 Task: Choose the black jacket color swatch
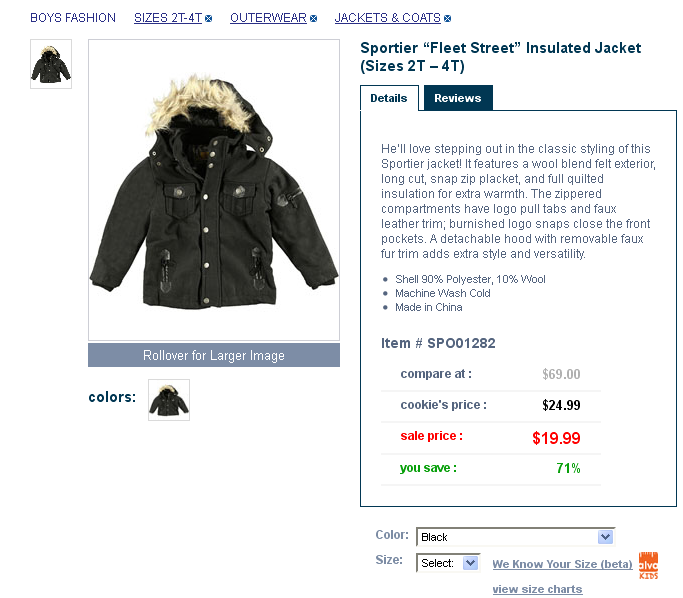click(x=169, y=400)
